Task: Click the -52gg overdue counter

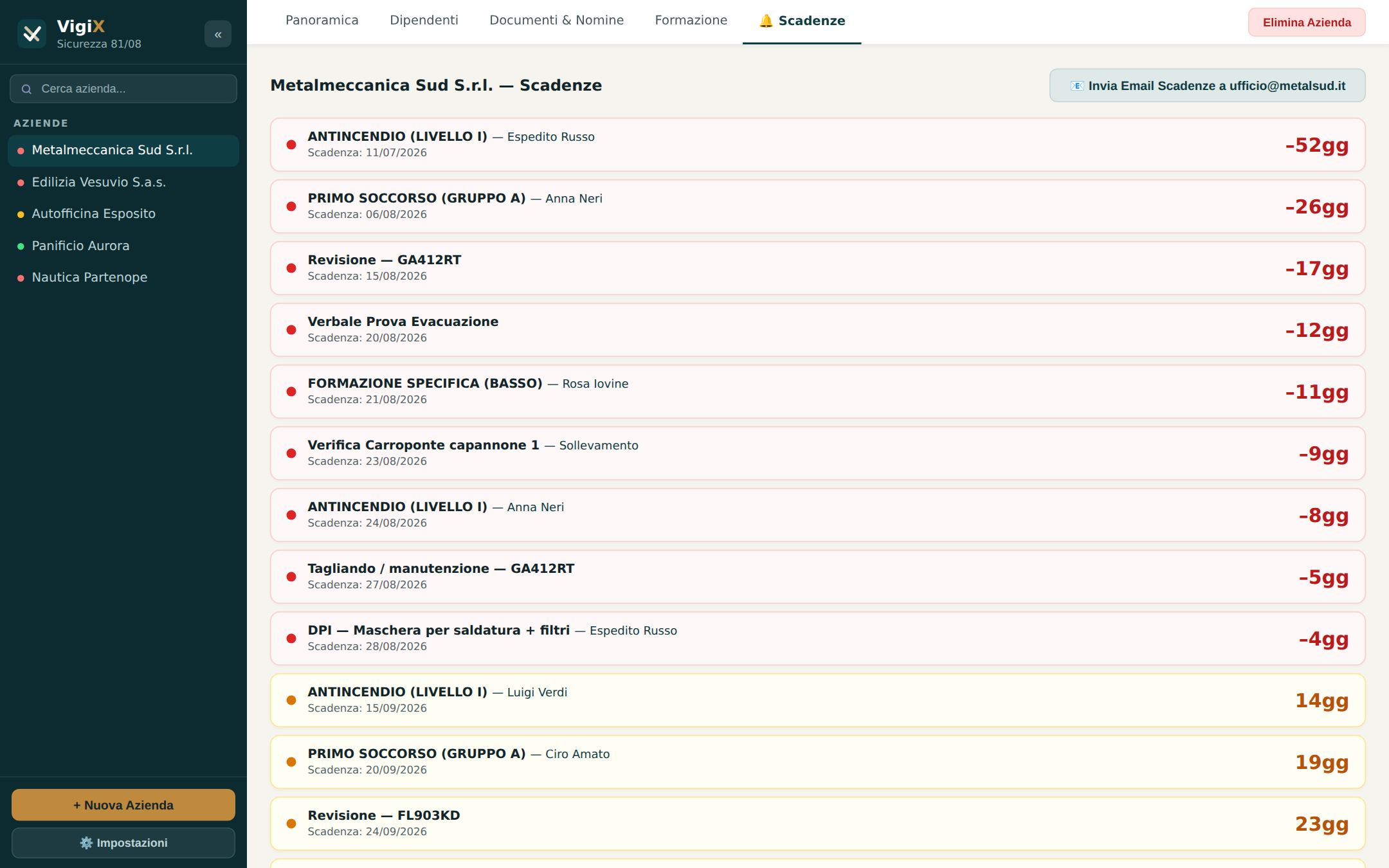Action: [x=1317, y=145]
